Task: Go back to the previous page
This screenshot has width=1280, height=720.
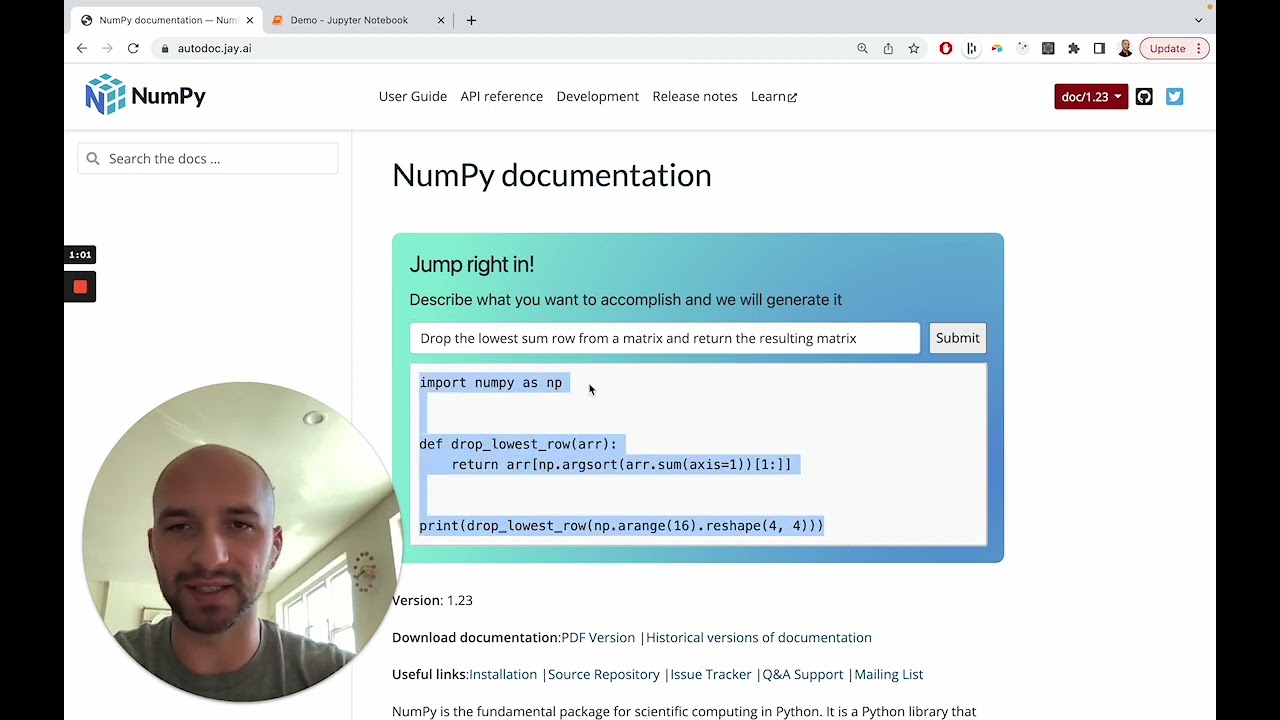Action: [82, 48]
